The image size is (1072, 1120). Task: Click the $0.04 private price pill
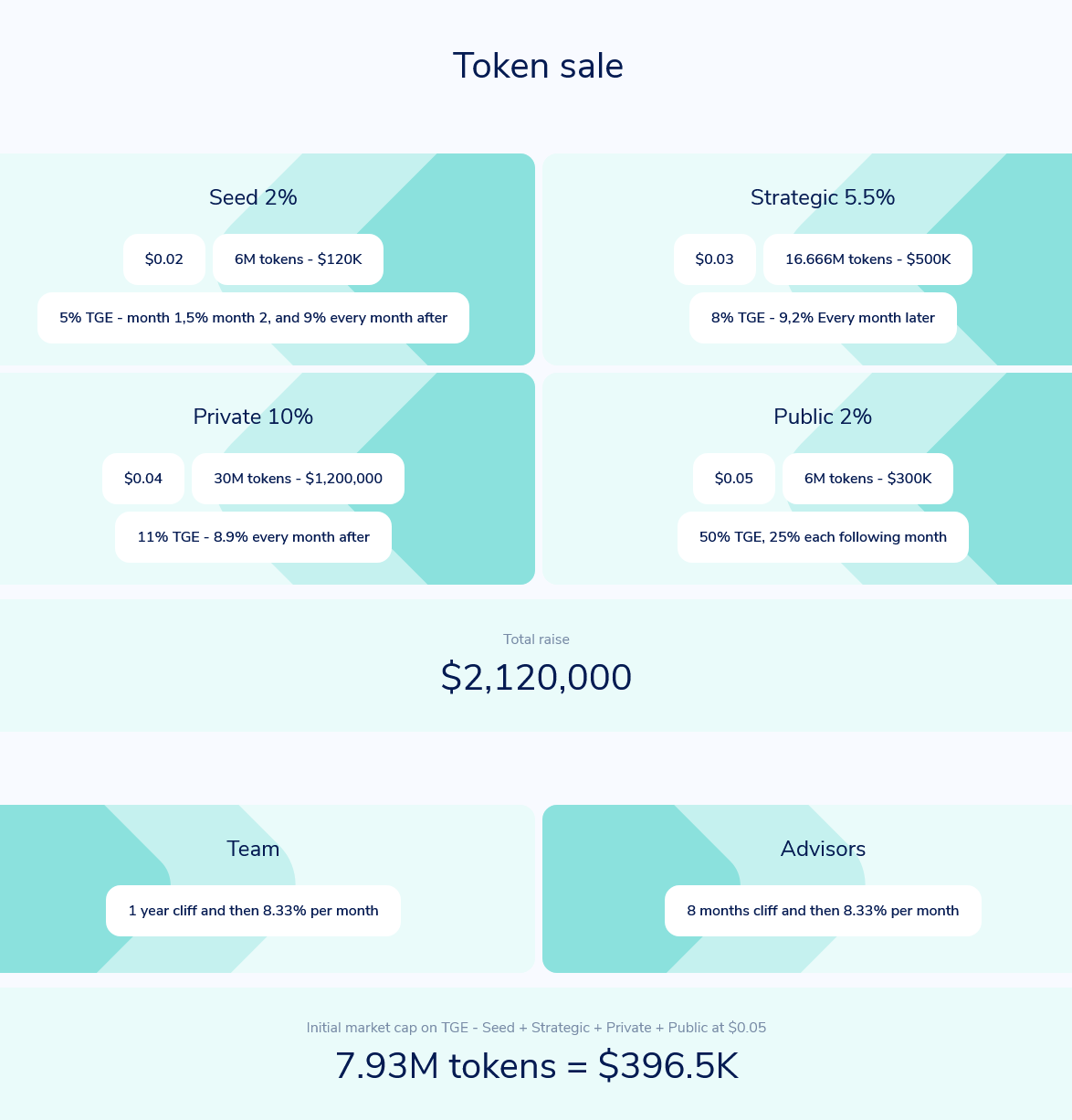143,479
